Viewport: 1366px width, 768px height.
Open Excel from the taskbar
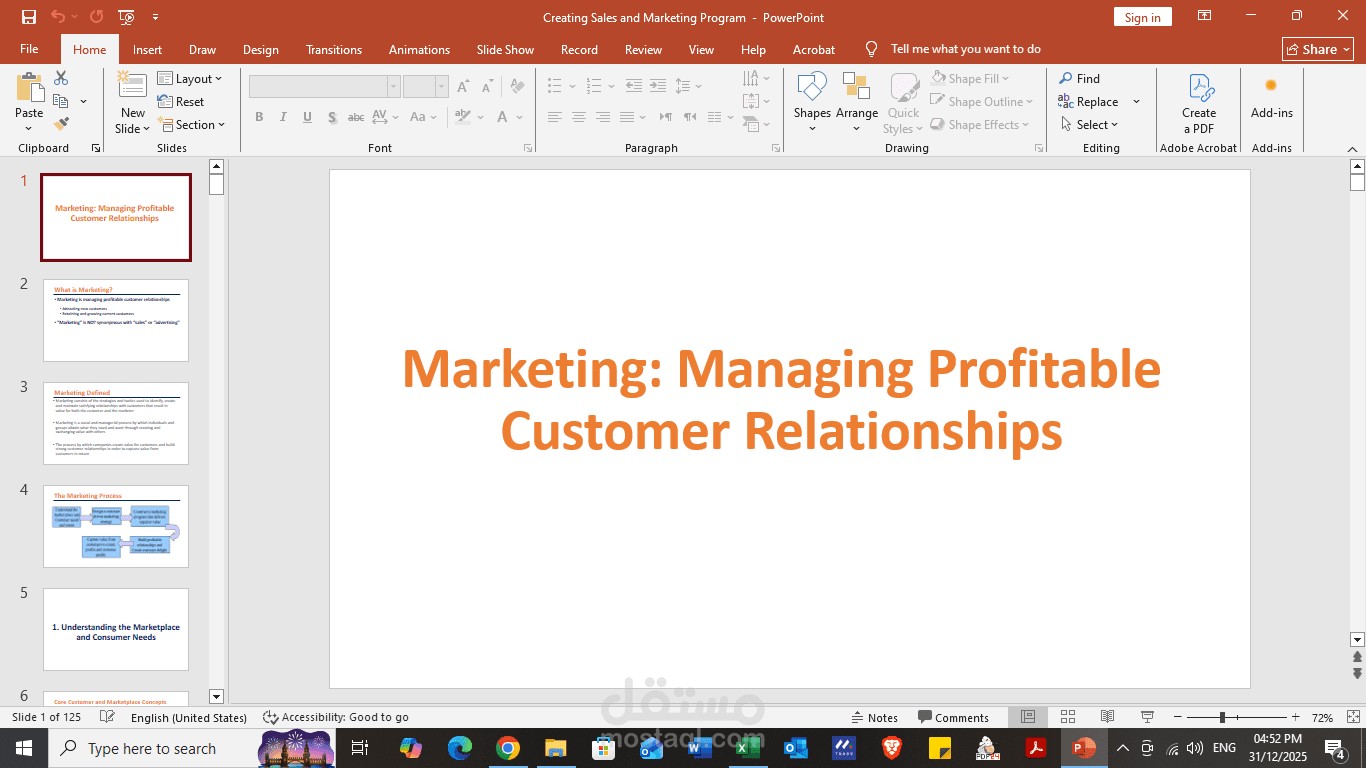tap(747, 748)
